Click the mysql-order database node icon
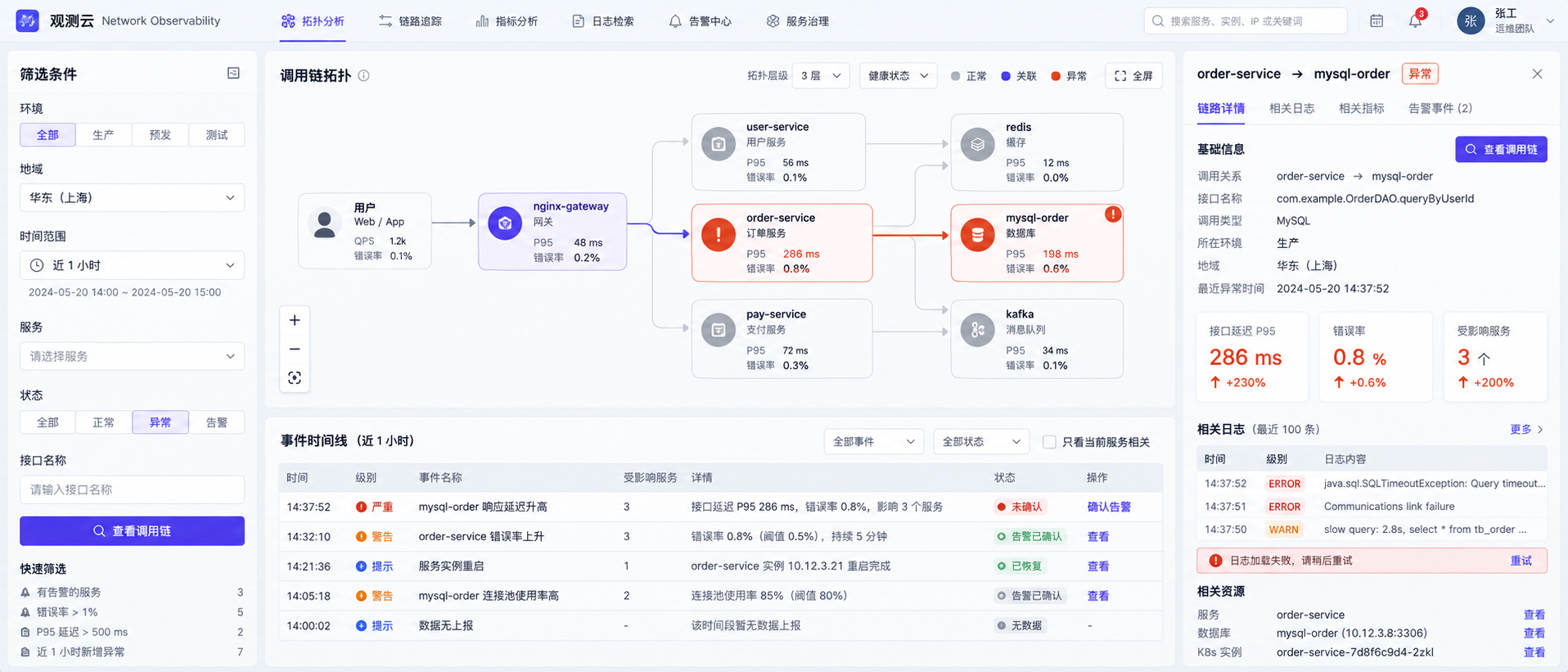Image resolution: width=1568 pixels, height=672 pixels. click(977, 235)
